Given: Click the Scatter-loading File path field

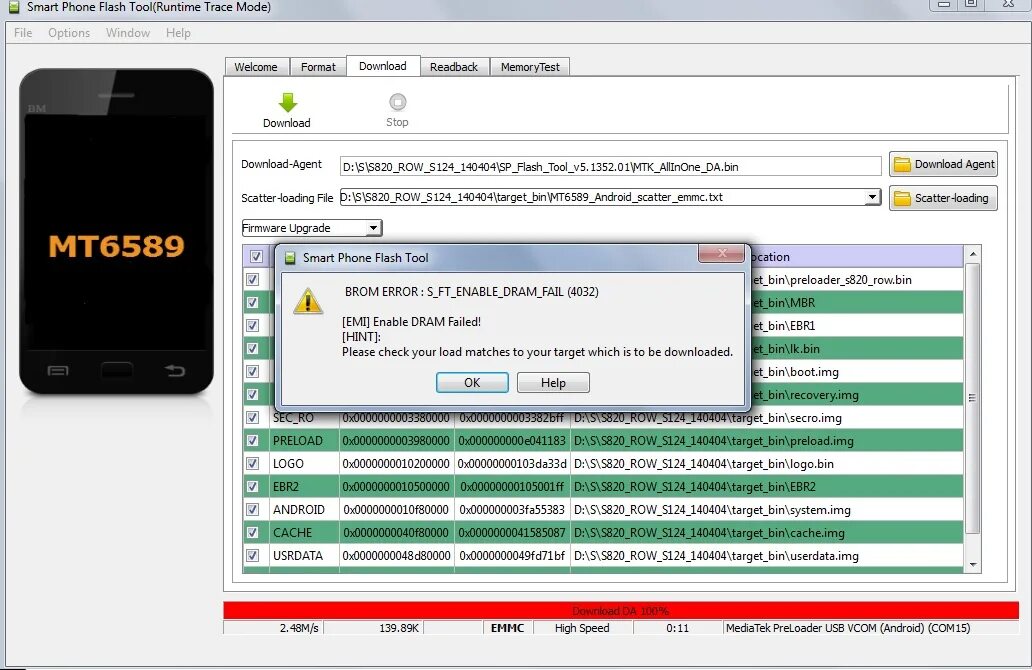Looking at the screenshot, I should pyautogui.click(x=602, y=197).
